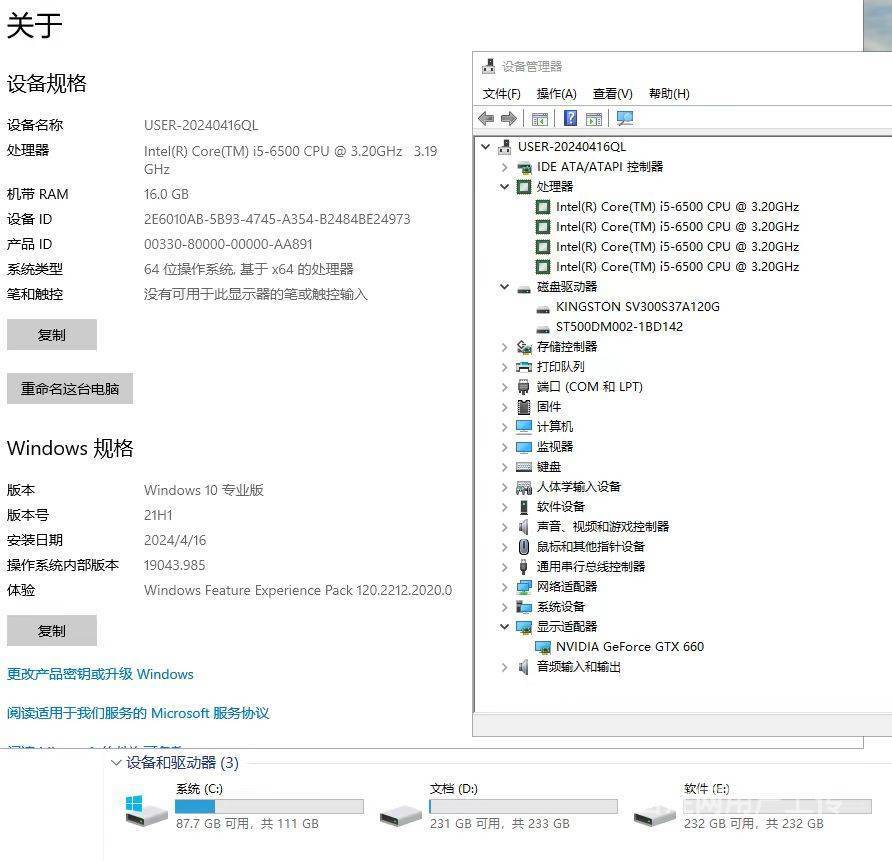Click the product ID 00330-80000-00000-AA891
892x861 pixels.
[x=228, y=244]
